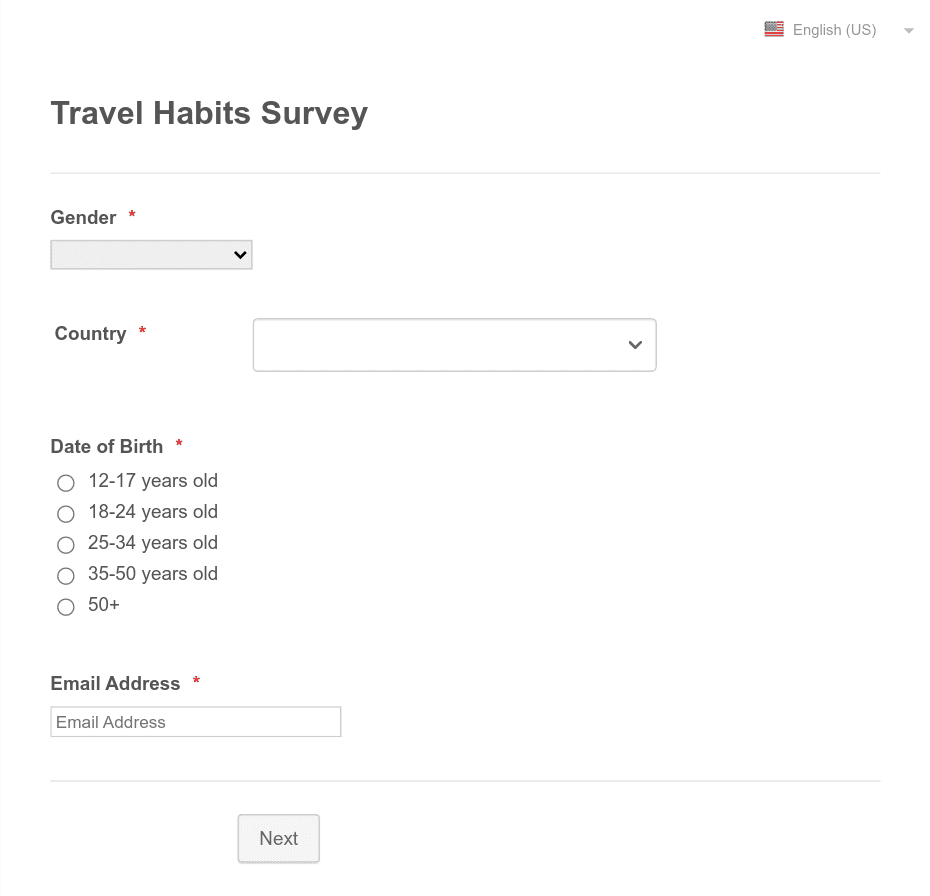
Task: Click the Gender dropdown chevron
Action: click(239, 254)
